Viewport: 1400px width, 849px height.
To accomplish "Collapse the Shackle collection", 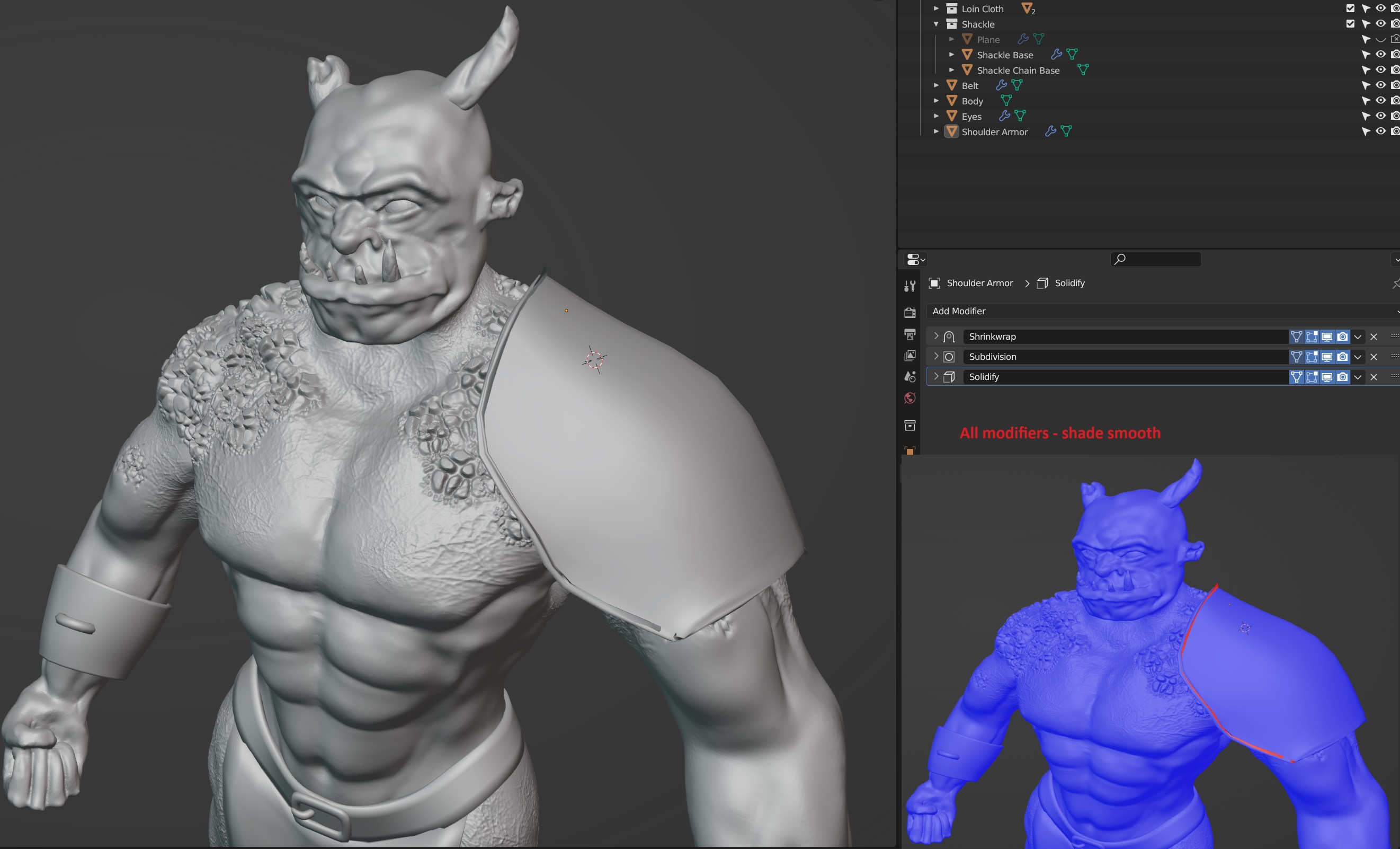I will point(936,24).
